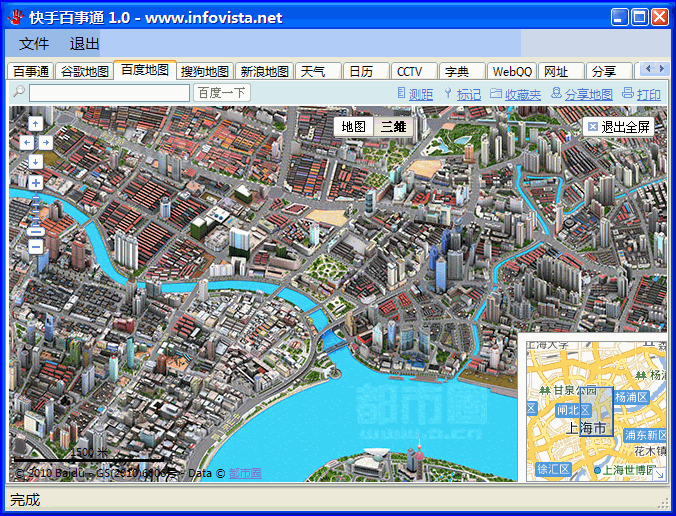The image size is (676, 516).
Task: Click the blue viewport rectangle in mini-map
Action: coord(596,411)
